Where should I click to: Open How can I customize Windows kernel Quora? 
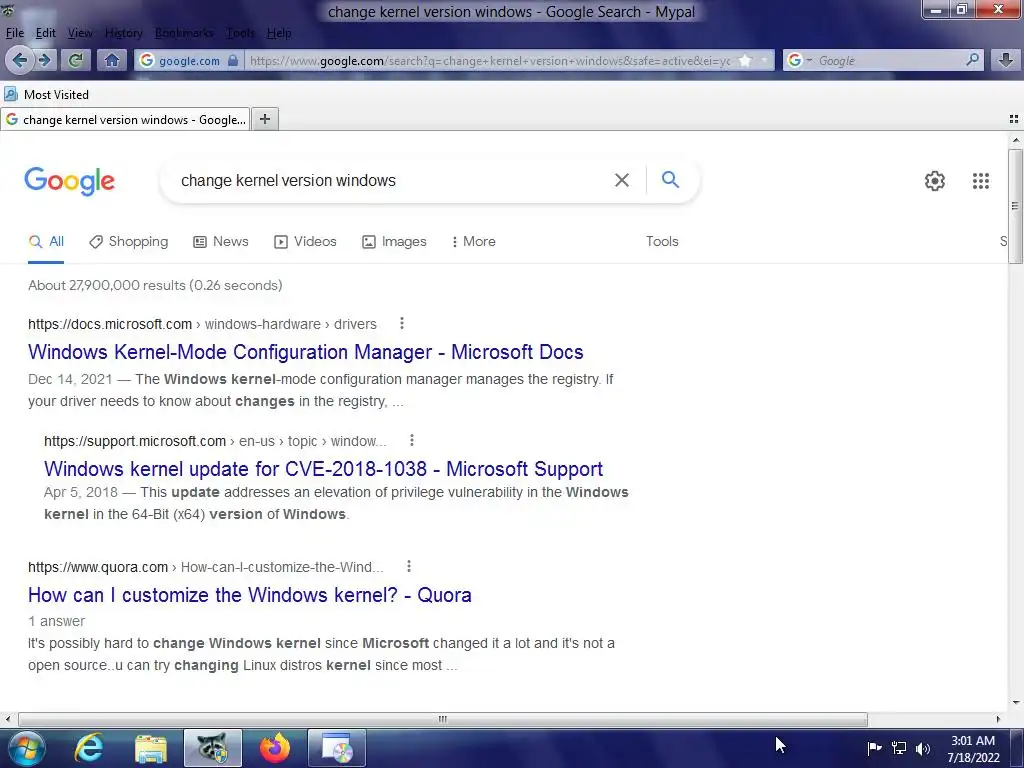click(249, 595)
